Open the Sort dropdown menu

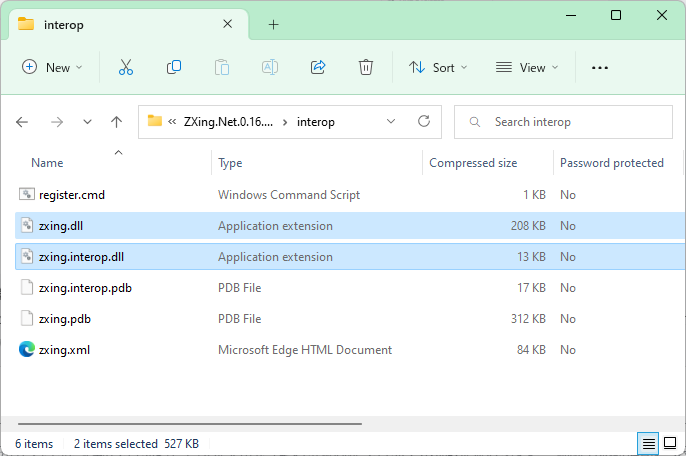click(438, 67)
